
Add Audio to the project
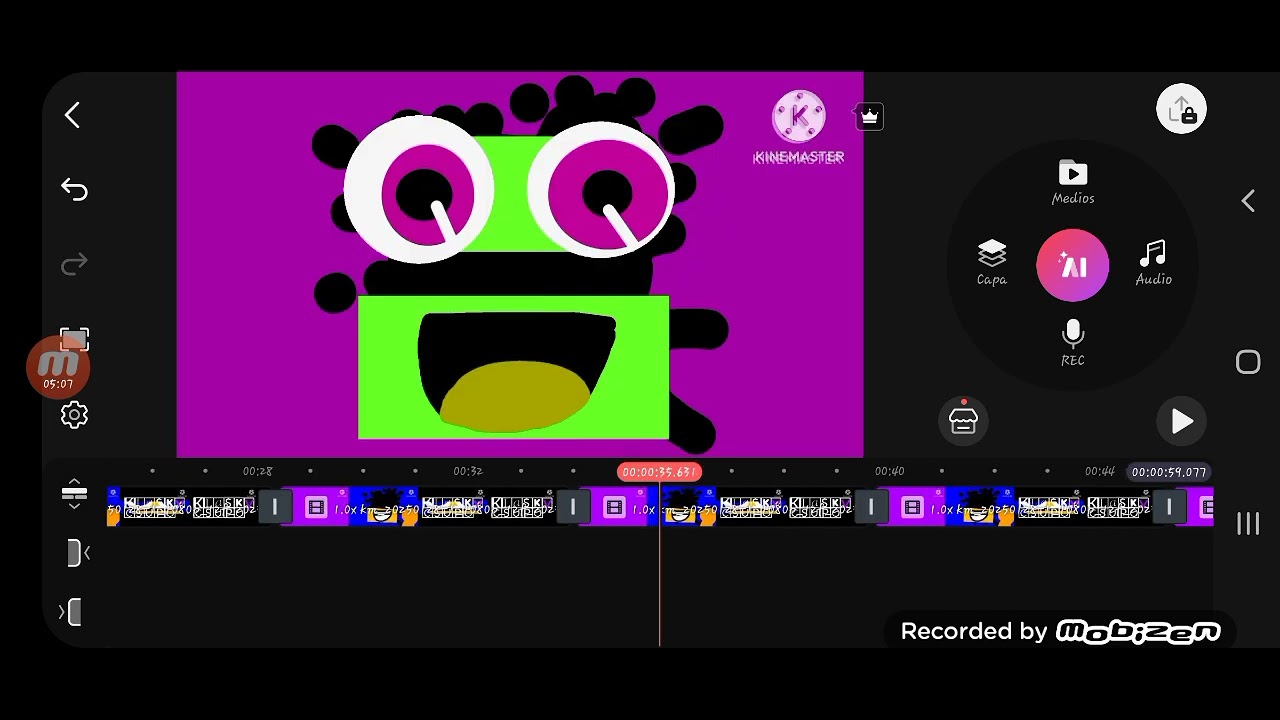coord(1153,263)
